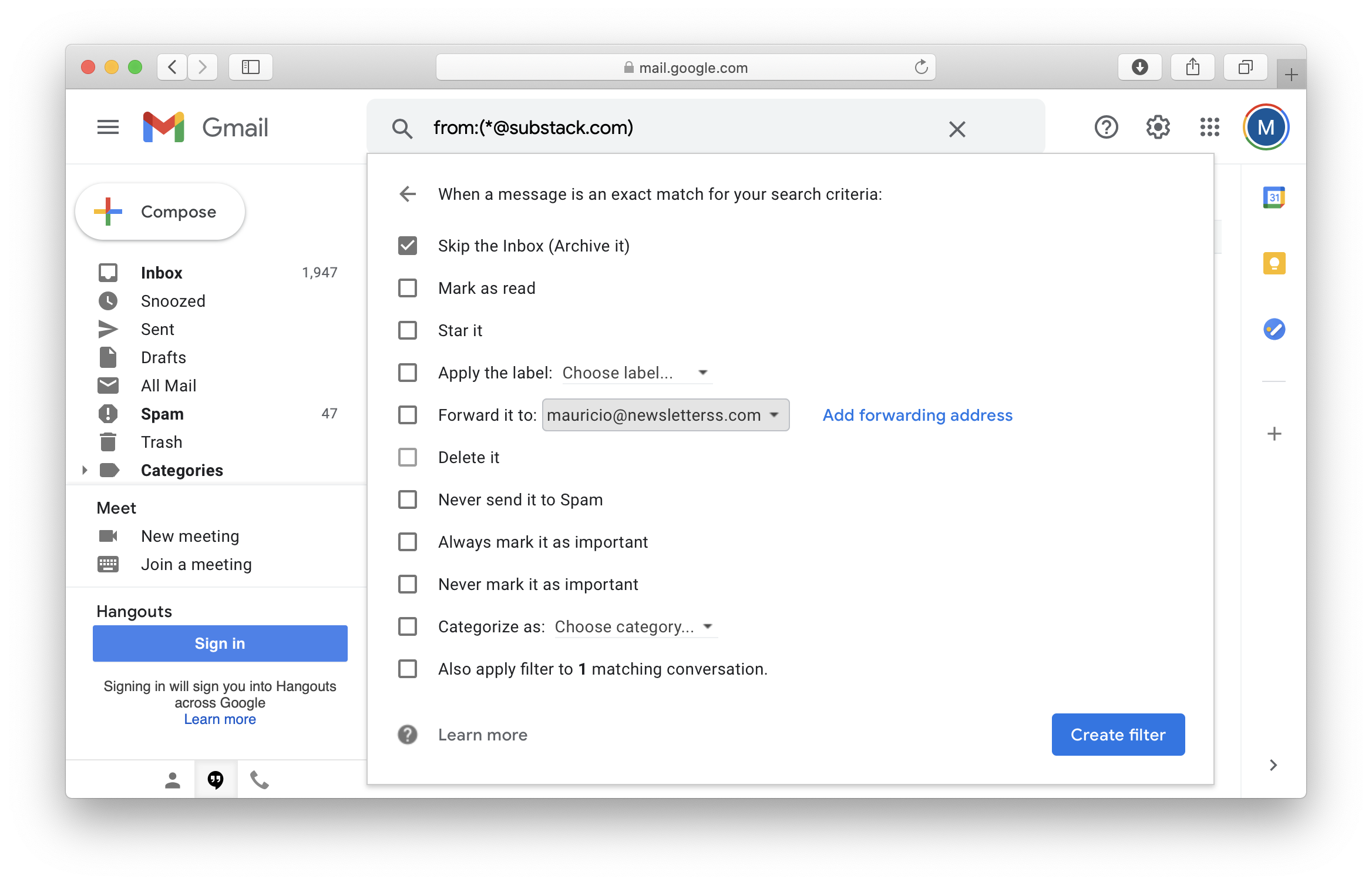
Task: Click New meeting in Meet section
Action: pos(190,536)
